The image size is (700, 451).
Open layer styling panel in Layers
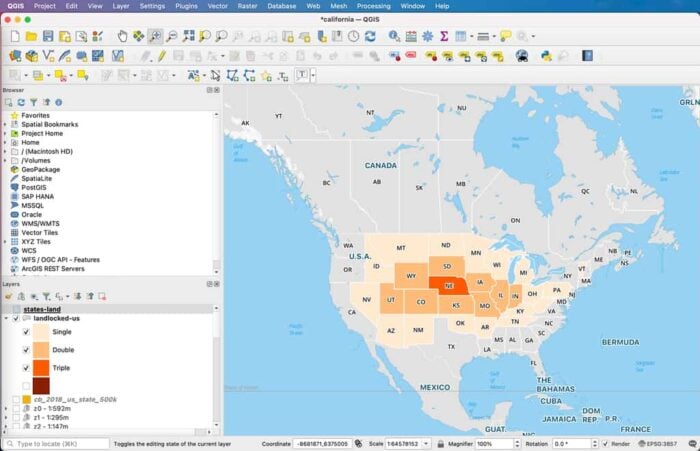tap(8, 296)
